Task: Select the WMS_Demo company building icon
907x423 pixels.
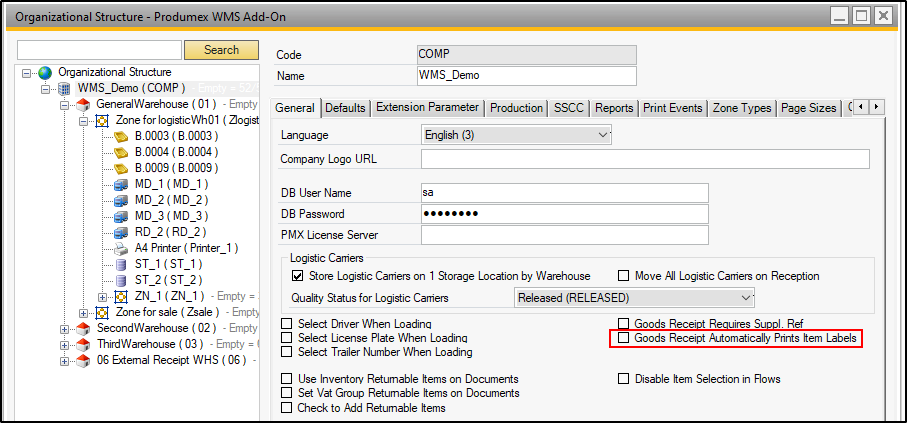Action: click(65, 88)
